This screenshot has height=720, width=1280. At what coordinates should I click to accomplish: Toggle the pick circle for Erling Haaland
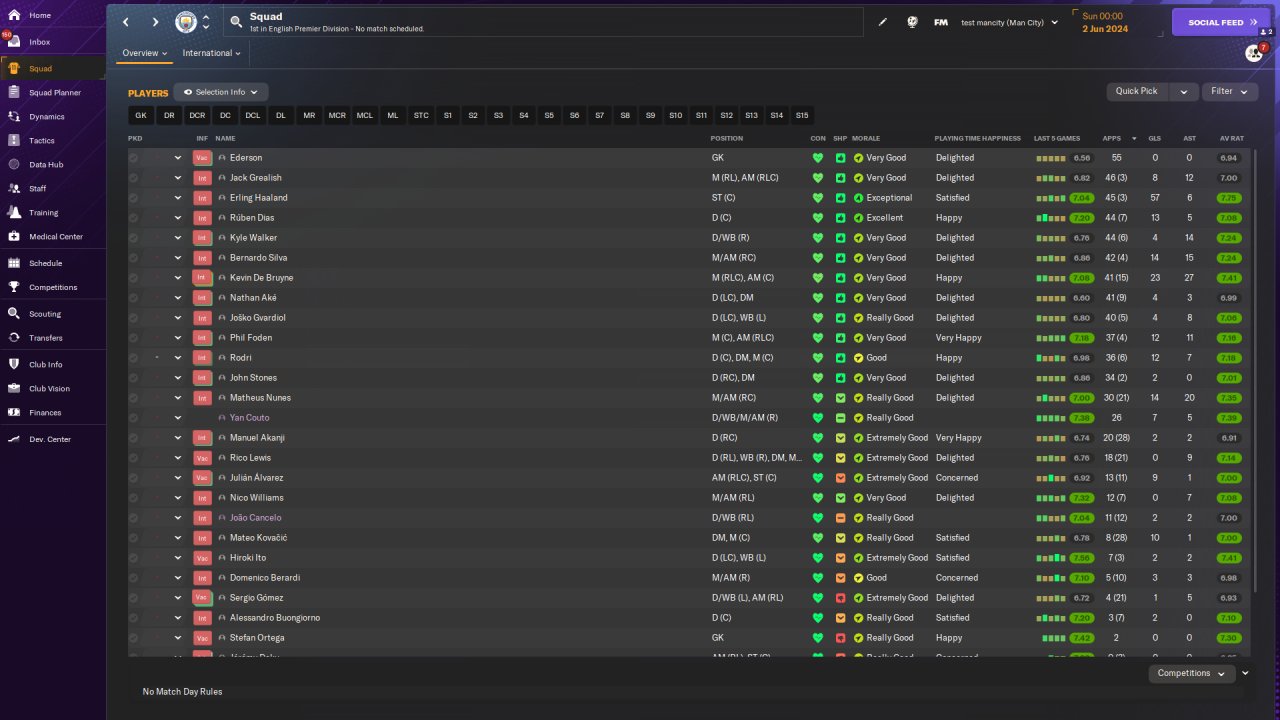(134, 198)
